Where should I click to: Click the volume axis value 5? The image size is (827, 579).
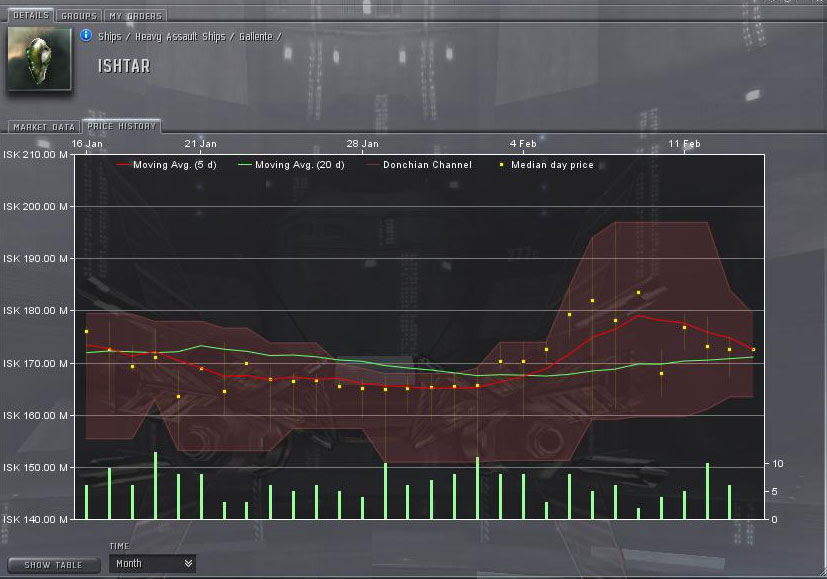click(774, 491)
